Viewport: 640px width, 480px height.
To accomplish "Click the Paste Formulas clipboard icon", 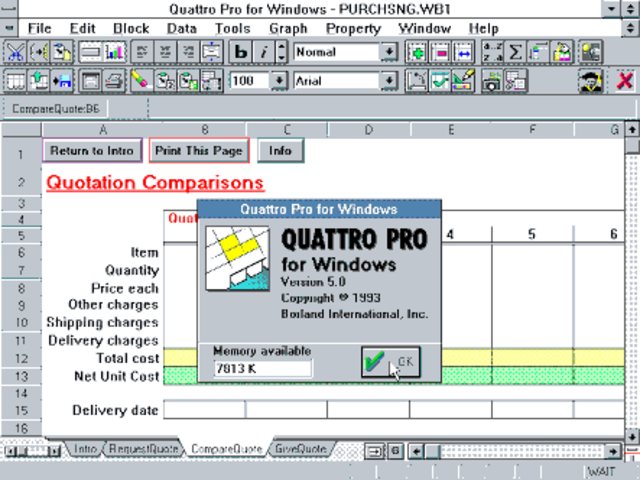I will click(165, 81).
